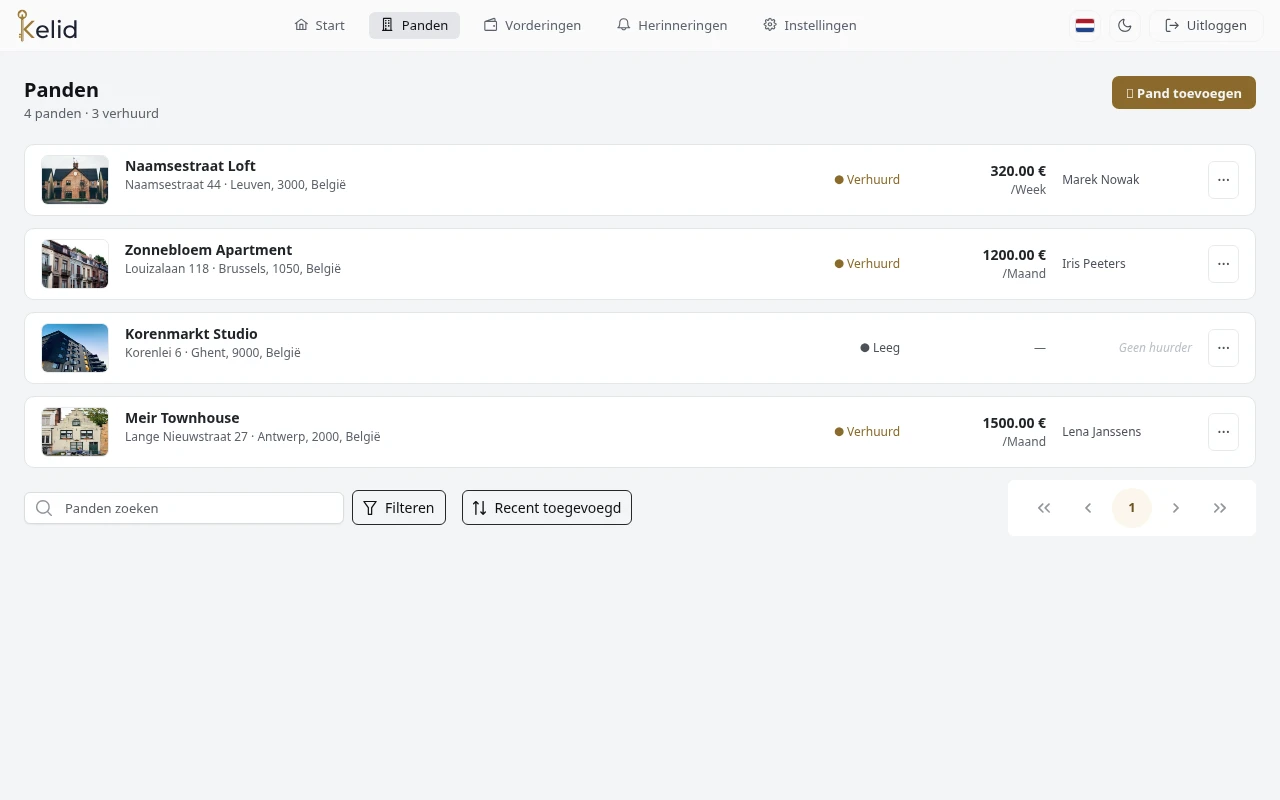Click address Lange Nieuwstraat 27 Antwerp
Image resolution: width=1280 pixels, height=800 pixels.
point(252,437)
